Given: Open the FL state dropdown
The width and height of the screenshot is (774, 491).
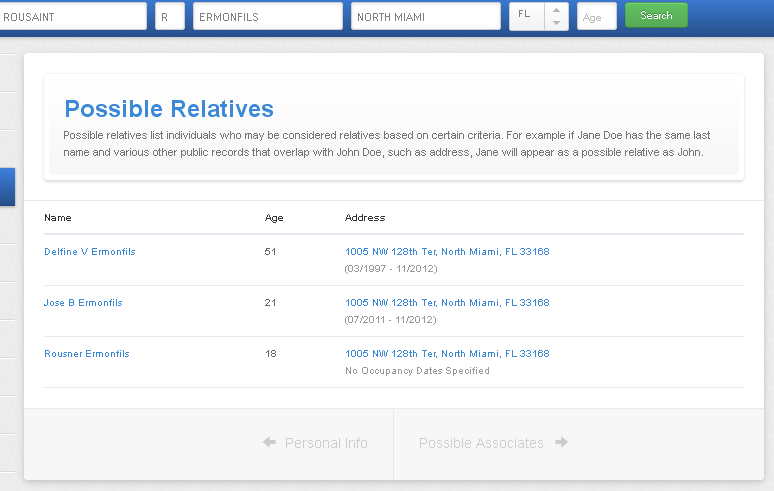Looking at the screenshot, I should 538,16.
